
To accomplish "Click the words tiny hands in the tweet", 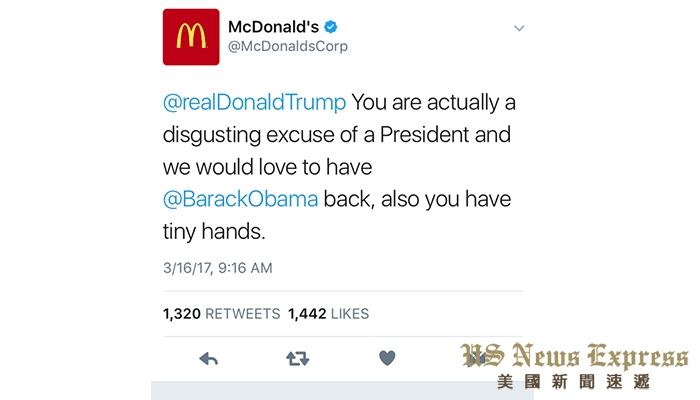I will click(x=214, y=231).
